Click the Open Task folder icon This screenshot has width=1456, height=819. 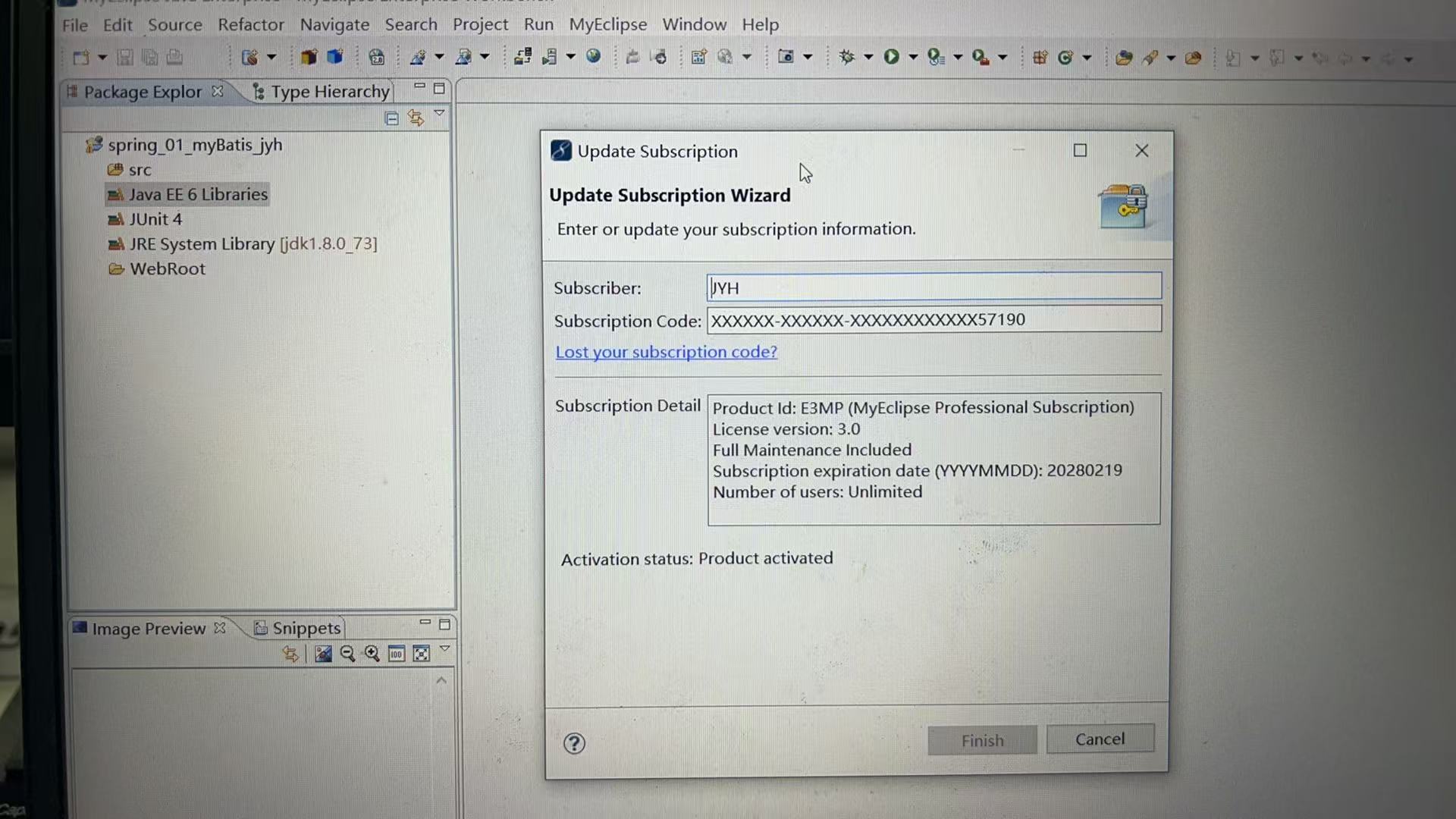(x=1193, y=58)
